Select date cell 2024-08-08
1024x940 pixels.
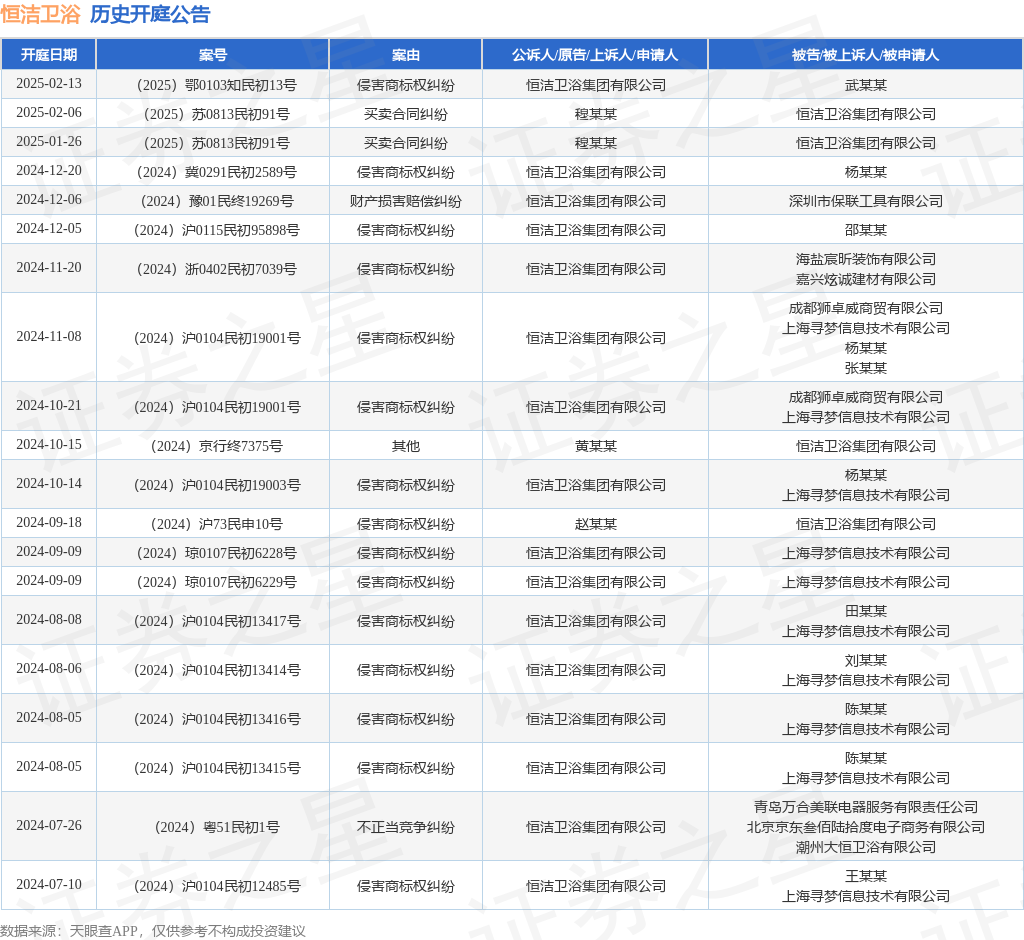[x=49, y=619]
